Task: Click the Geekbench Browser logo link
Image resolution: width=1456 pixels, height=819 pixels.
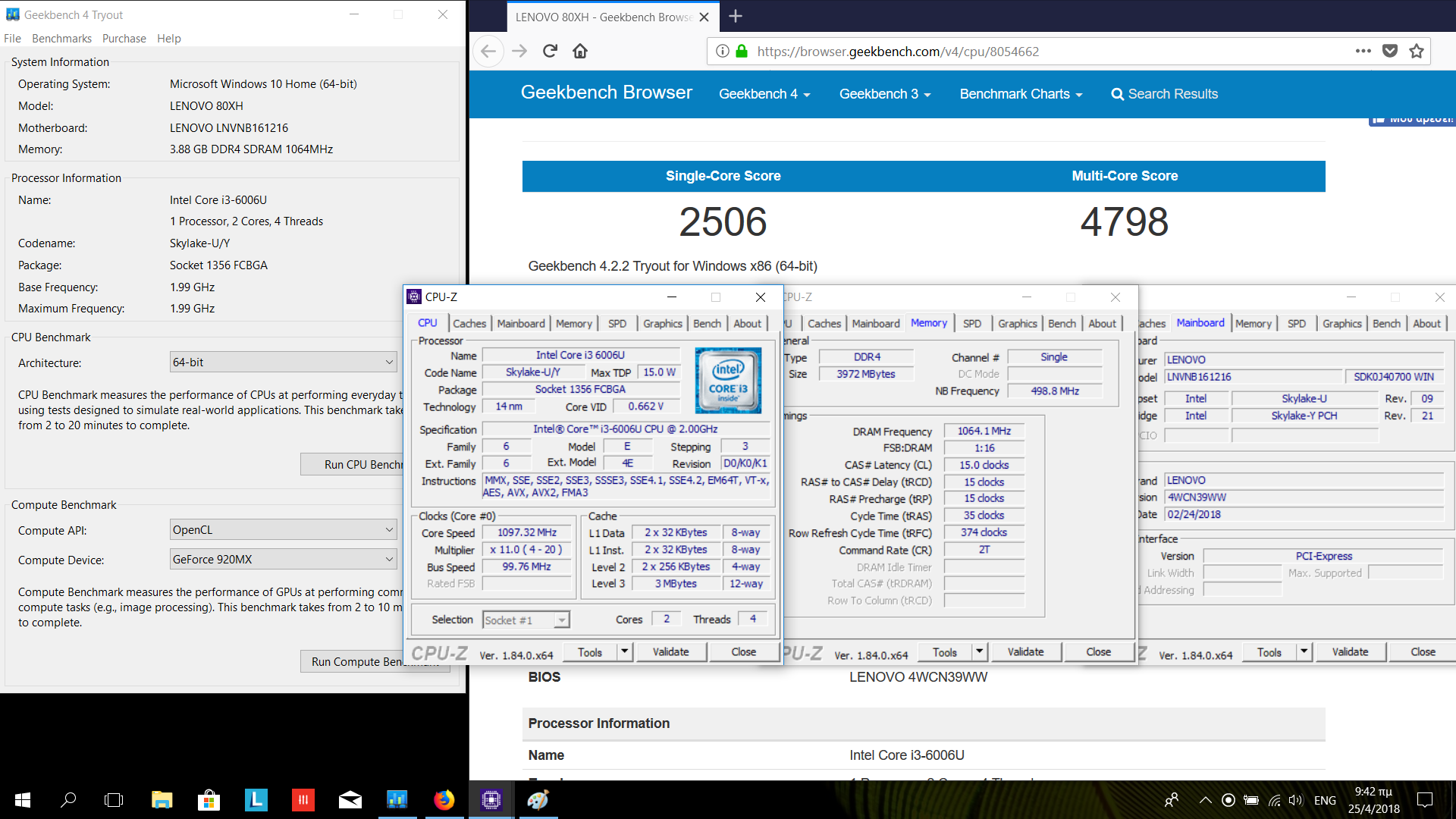Action: coord(607,93)
